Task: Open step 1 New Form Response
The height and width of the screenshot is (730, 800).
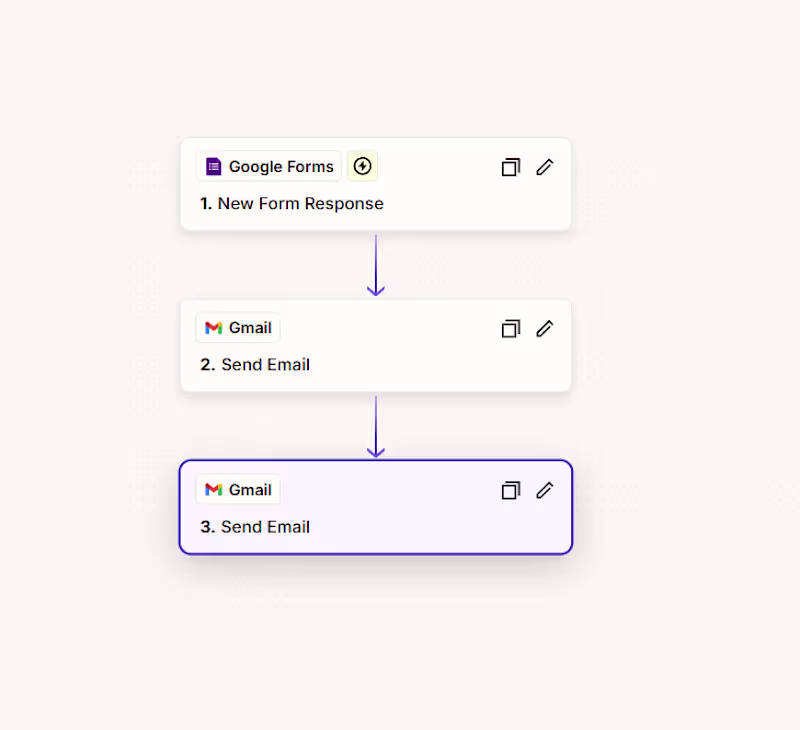Action: 291,203
